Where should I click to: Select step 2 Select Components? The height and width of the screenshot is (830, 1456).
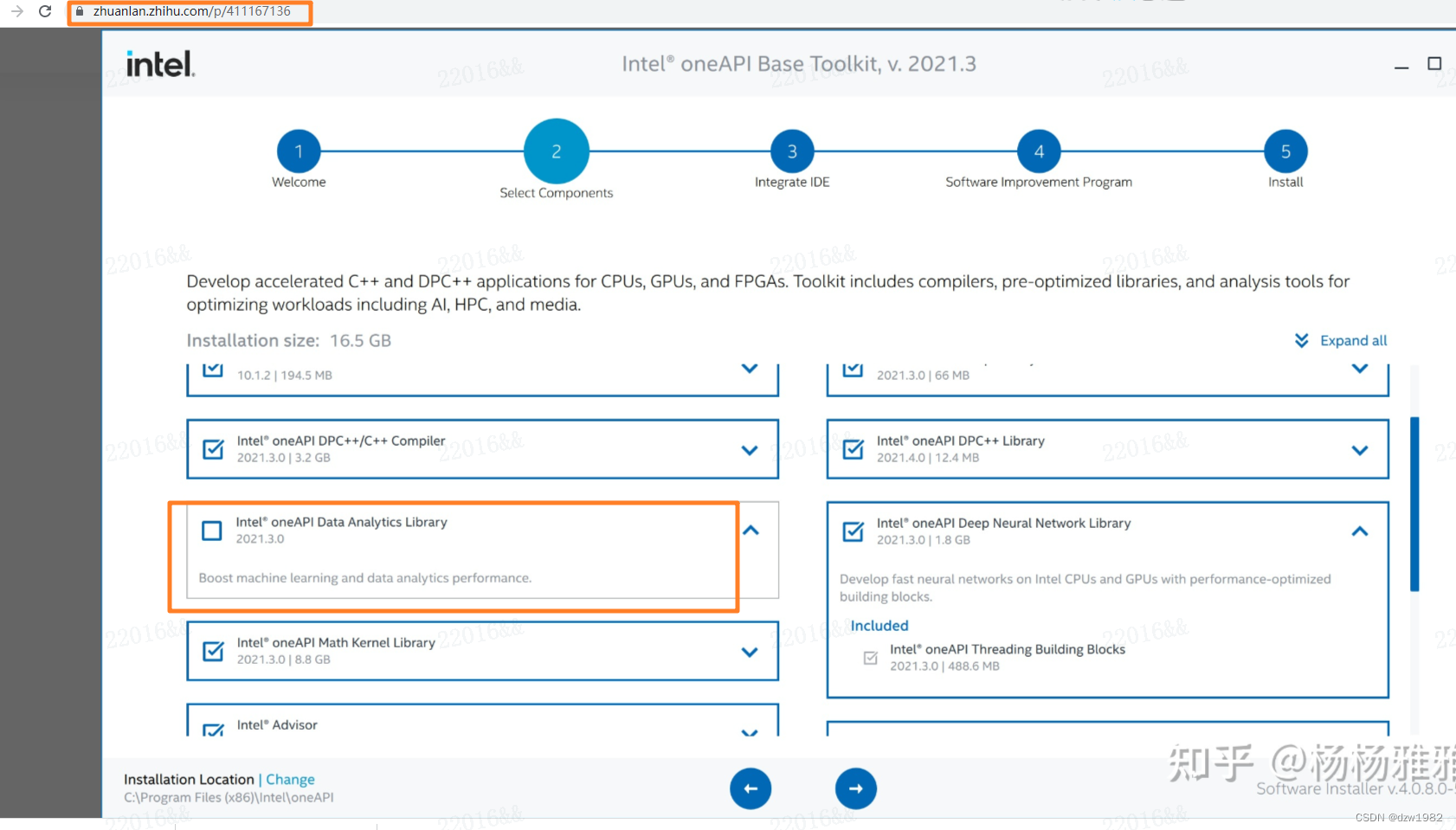click(x=557, y=151)
